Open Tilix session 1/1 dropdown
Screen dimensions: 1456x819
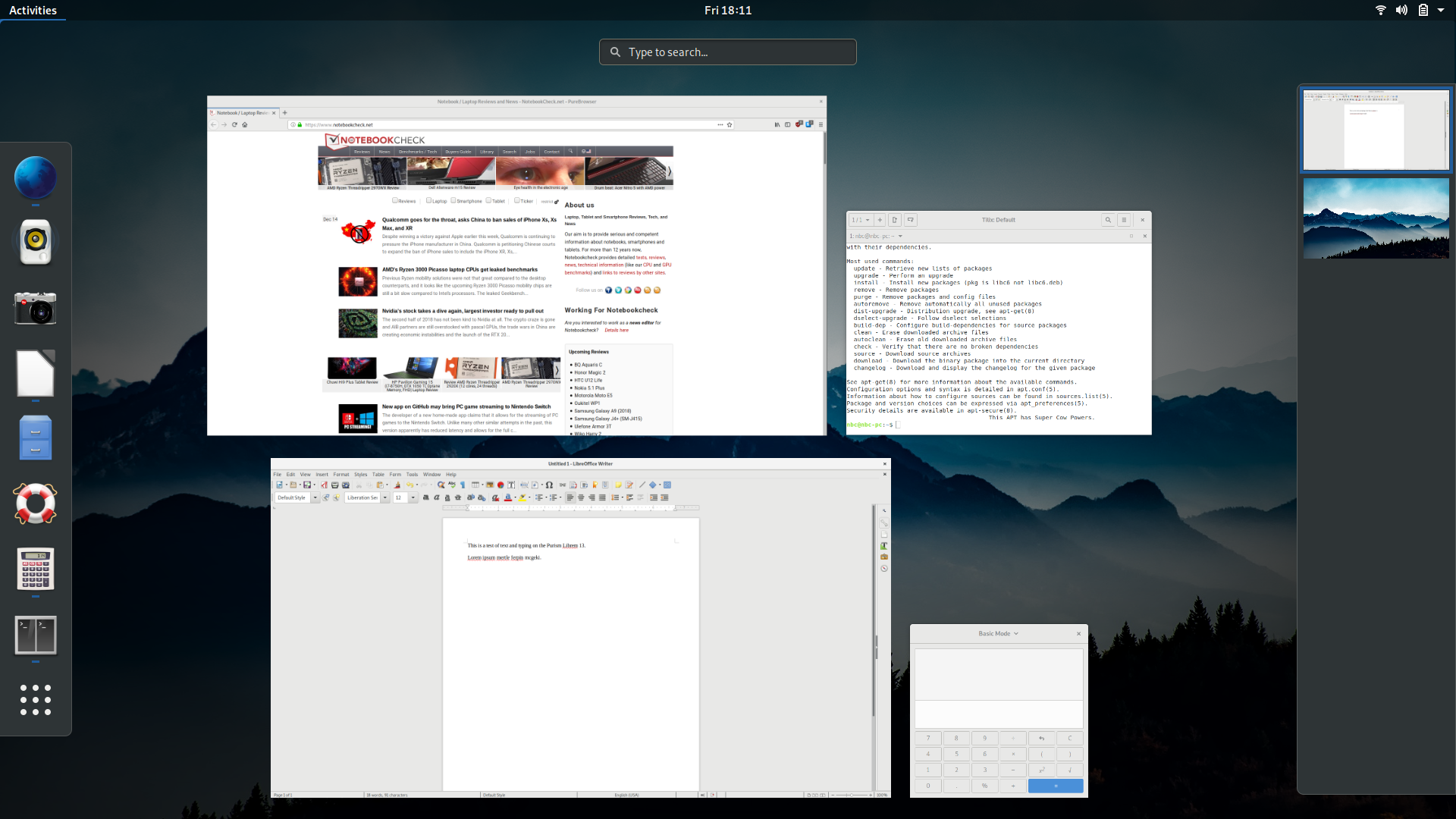pyautogui.click(x=860, y=220)
